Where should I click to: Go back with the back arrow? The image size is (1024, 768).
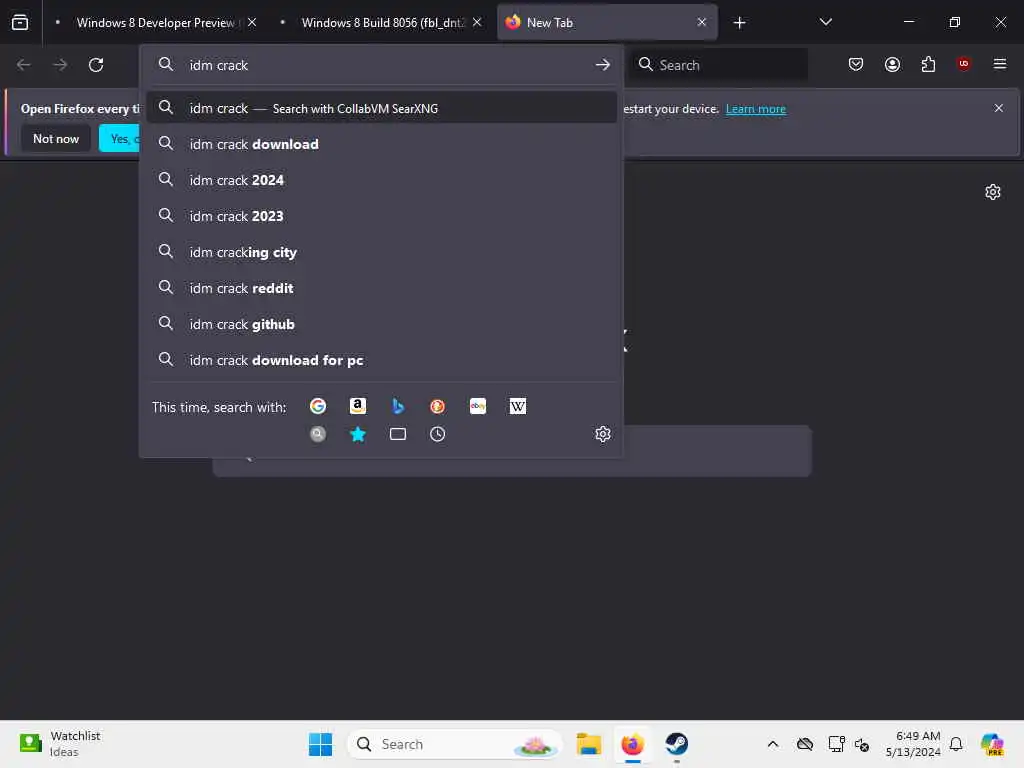24,65
